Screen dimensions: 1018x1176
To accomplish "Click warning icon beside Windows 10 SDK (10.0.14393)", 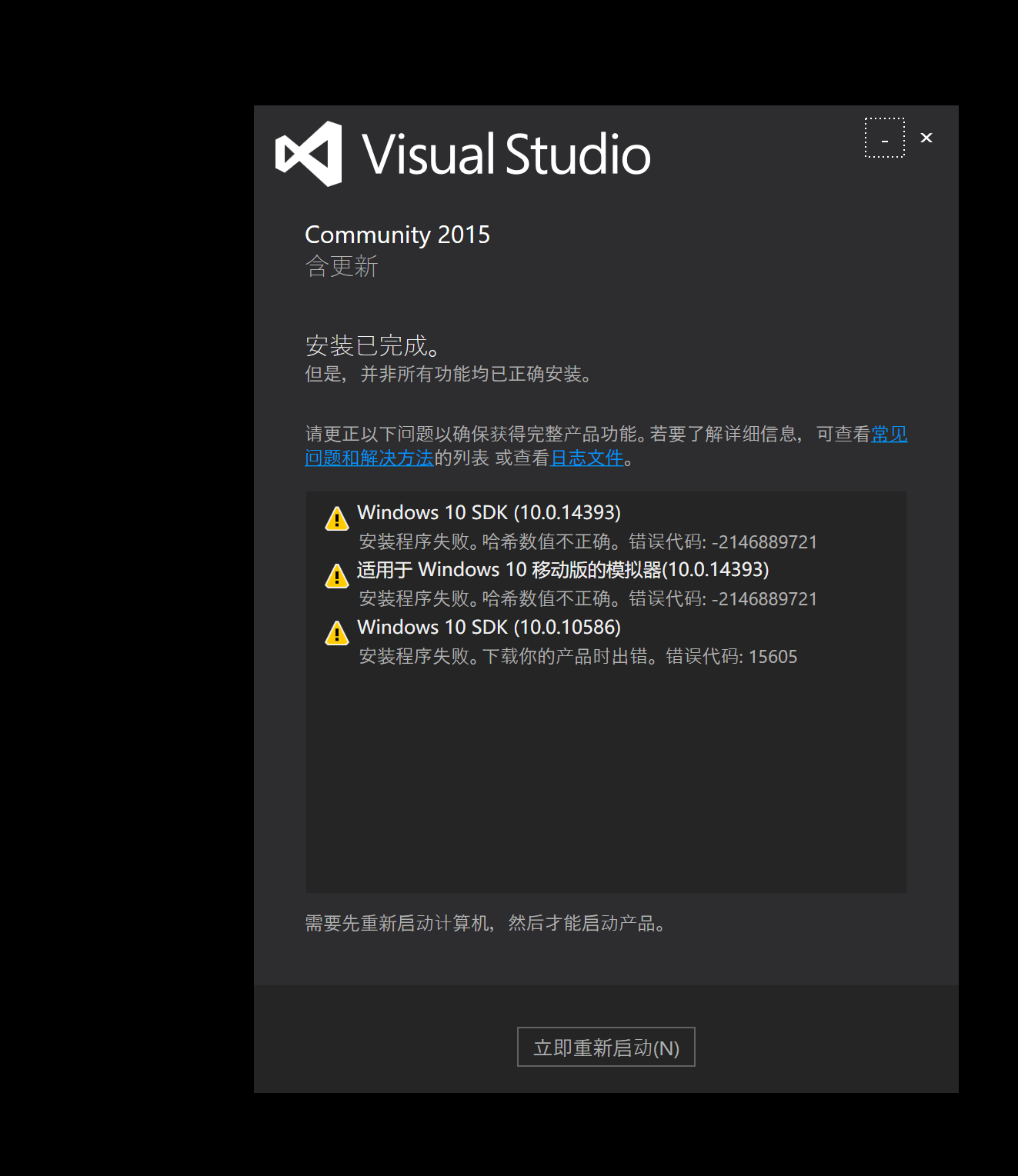I will coord(336,518).
